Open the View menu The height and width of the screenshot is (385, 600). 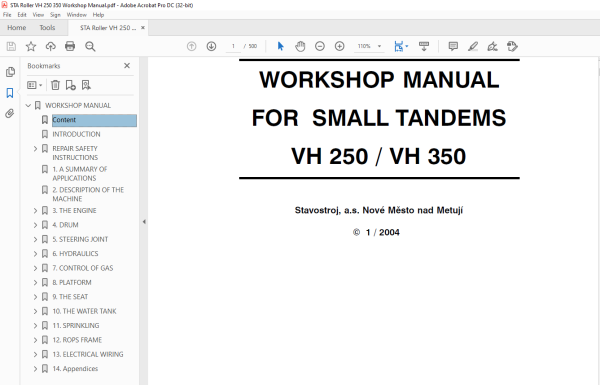(x=38, y=15)
